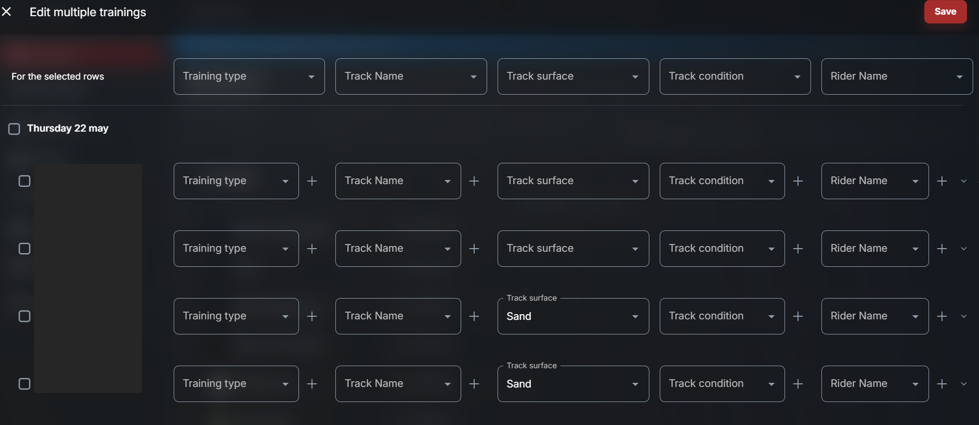The width and height of the screenshot is (979, 425).
Task: Open the third row Sand track surface dropdown
Action: (x=573, y=316)
